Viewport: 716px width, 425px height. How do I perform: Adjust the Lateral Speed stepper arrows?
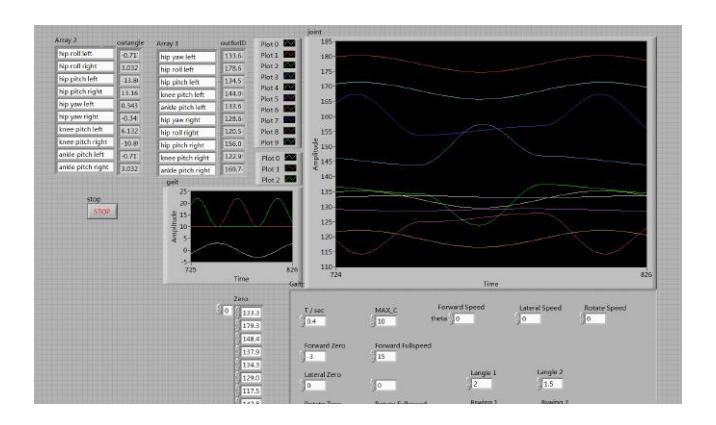click(518, 319)
